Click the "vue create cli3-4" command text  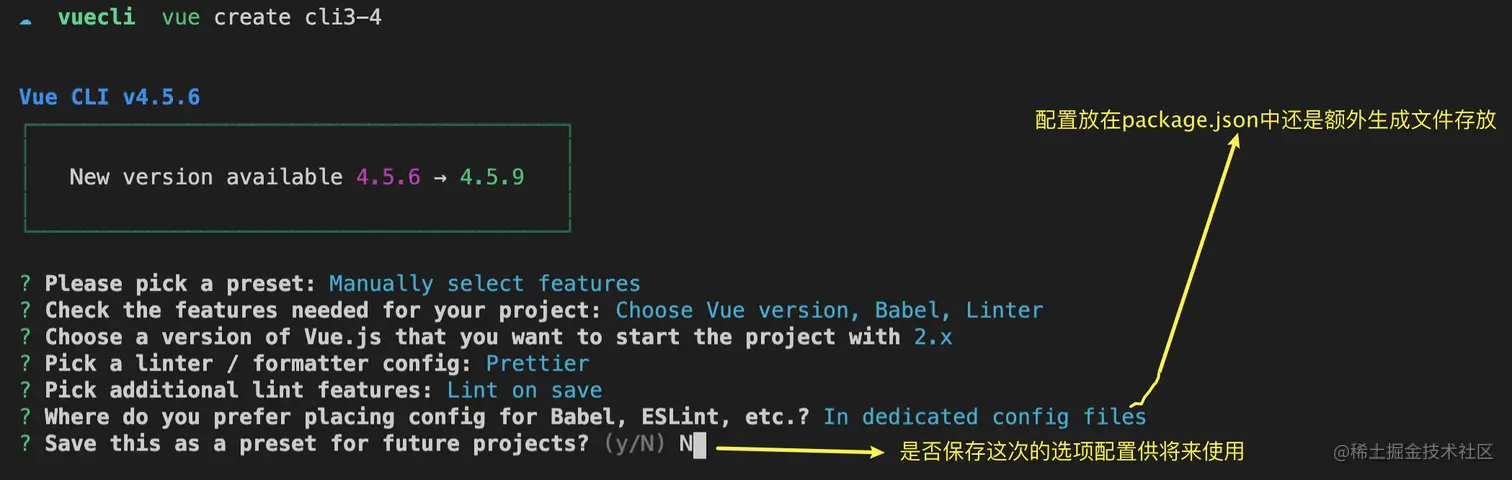(x=271, y=19)
